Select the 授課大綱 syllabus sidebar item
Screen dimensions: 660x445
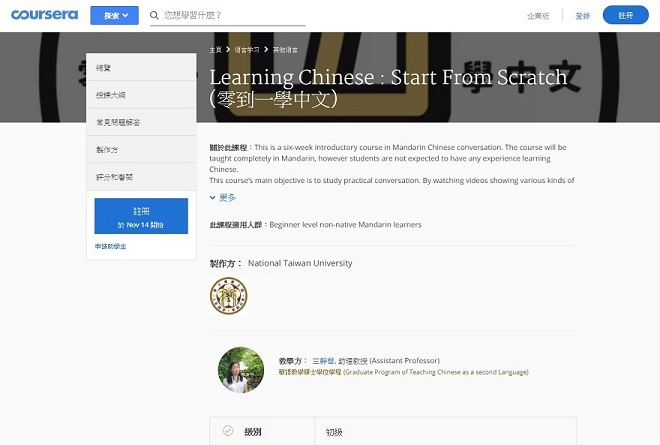tap(141, 95)
